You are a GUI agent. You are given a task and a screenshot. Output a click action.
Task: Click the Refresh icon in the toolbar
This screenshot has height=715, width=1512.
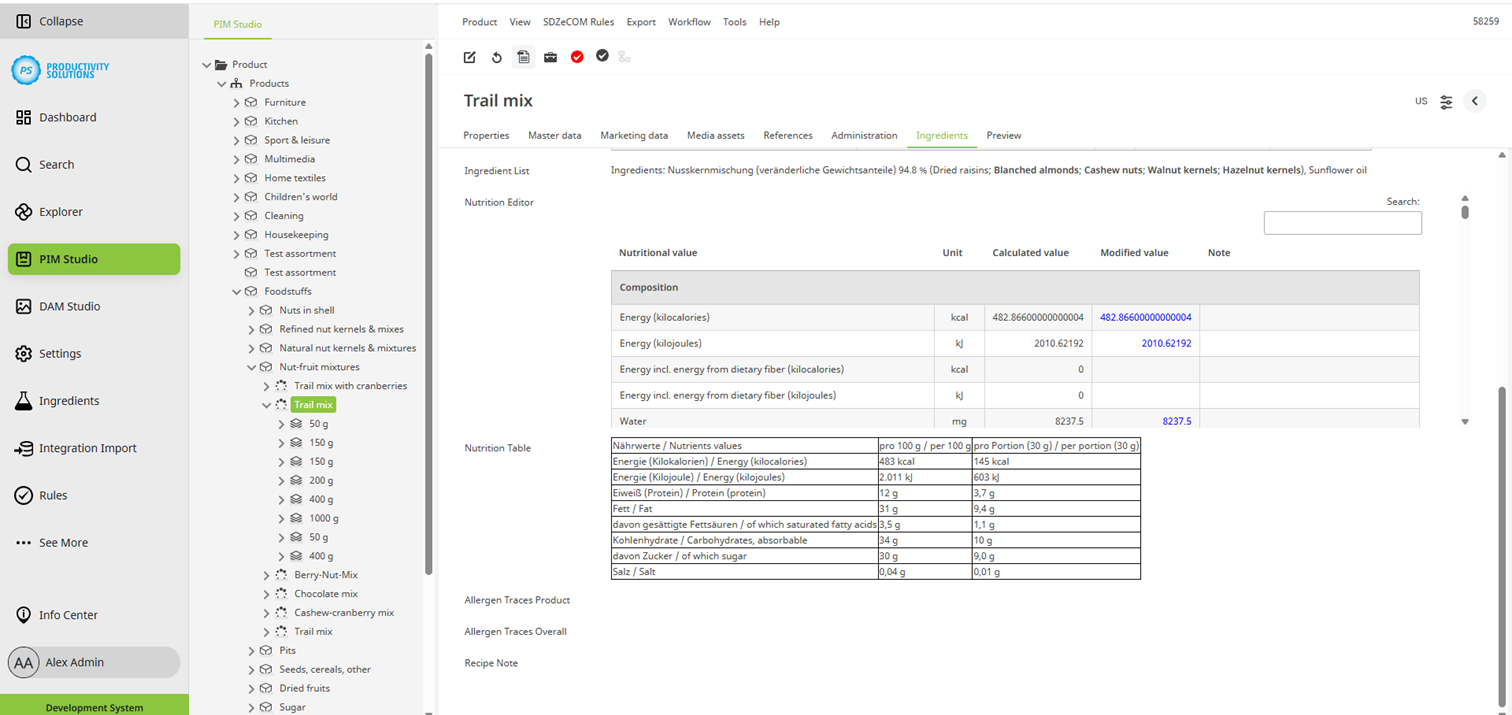point(496,57)
